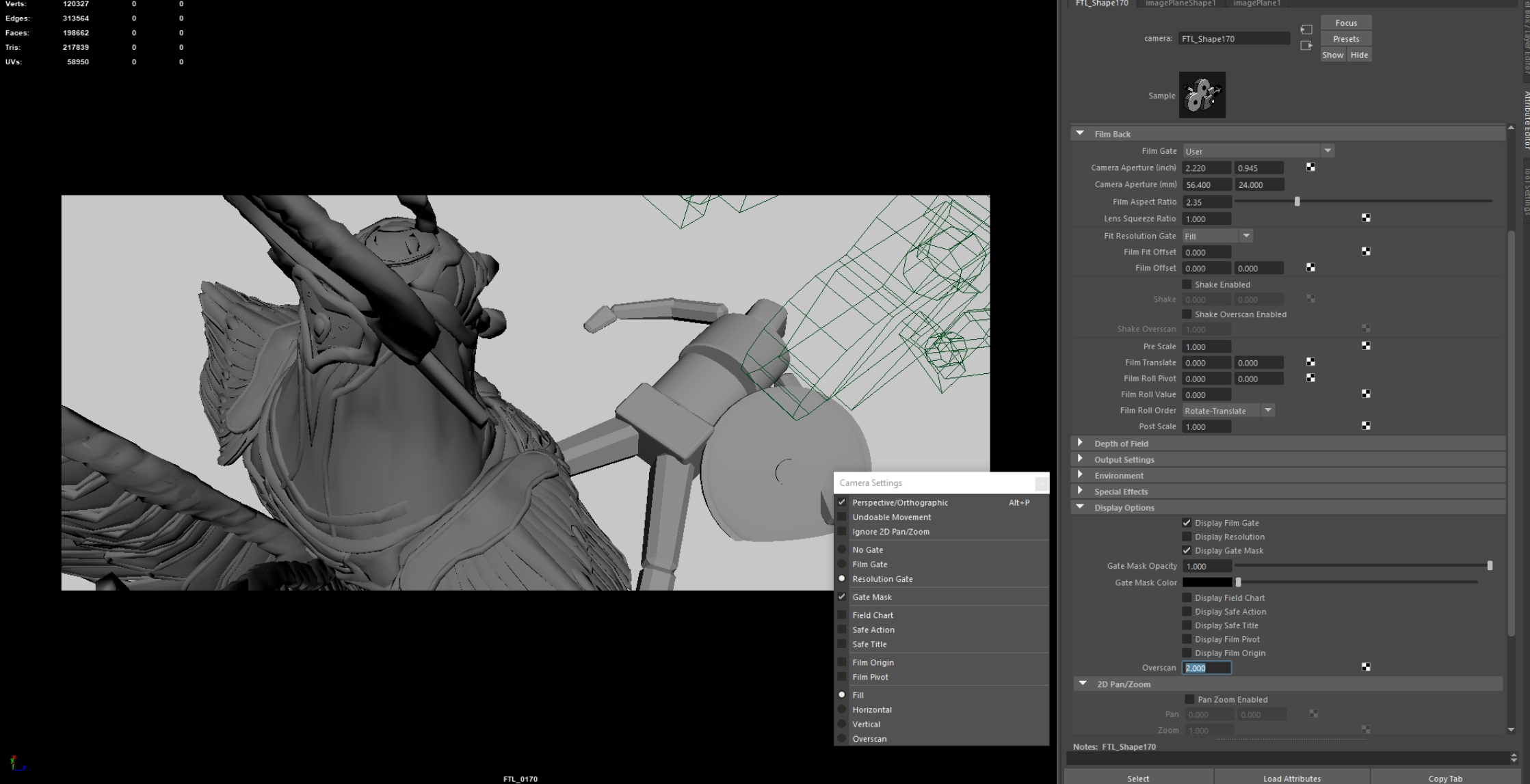
Task: Click the Load Attributes button
Action: click(x=1292, y=778)
